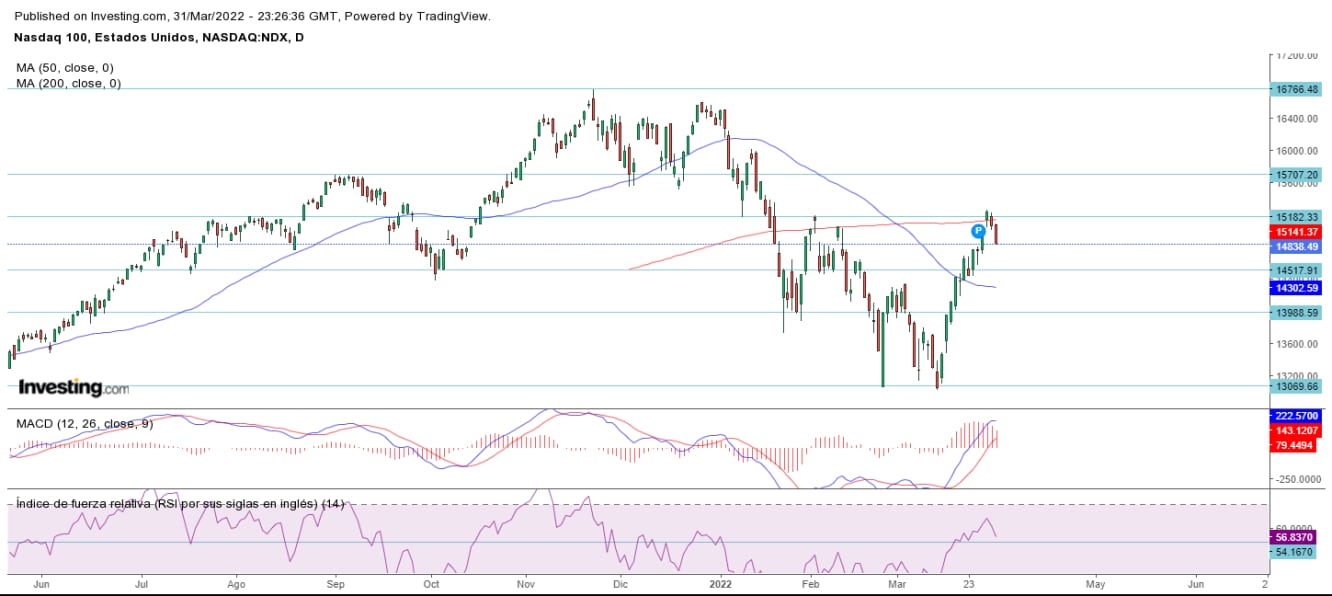Viewport: 1332px width, 596px height.
Task: Select the red 143.1207 MACD signal tag
Action: coord(1297,430)
